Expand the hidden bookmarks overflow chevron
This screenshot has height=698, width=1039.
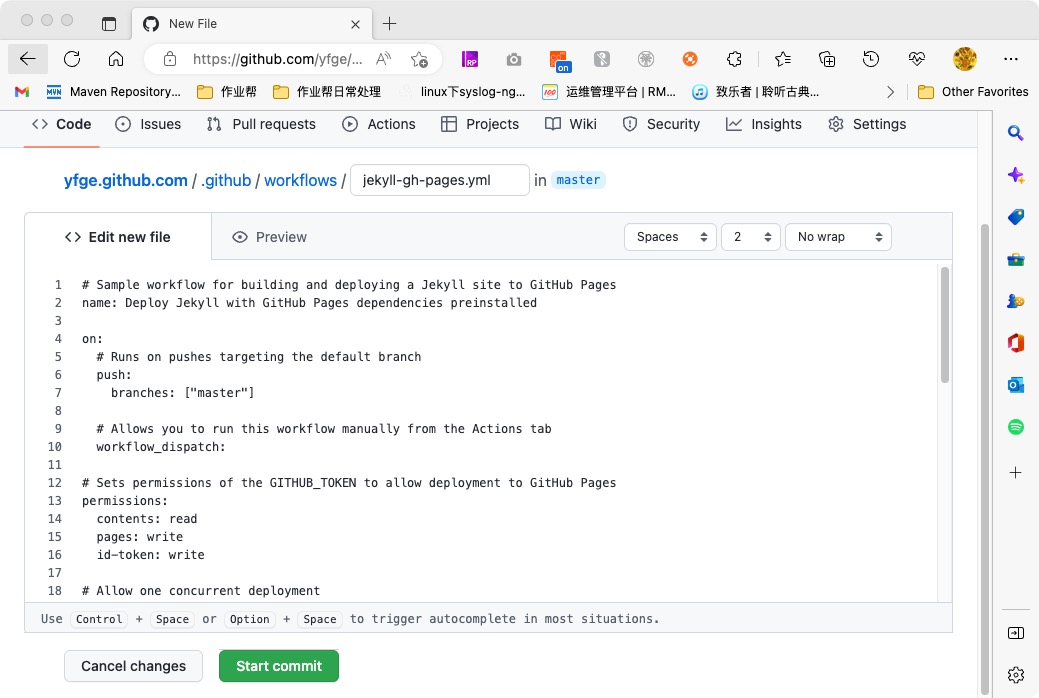point(890,92)
